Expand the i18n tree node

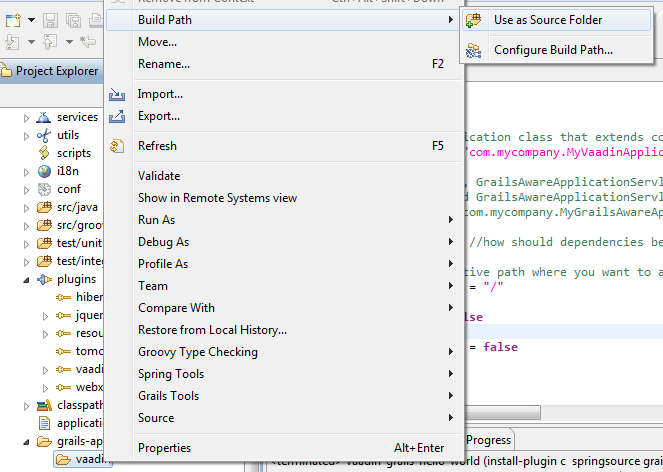pos(26,172)
